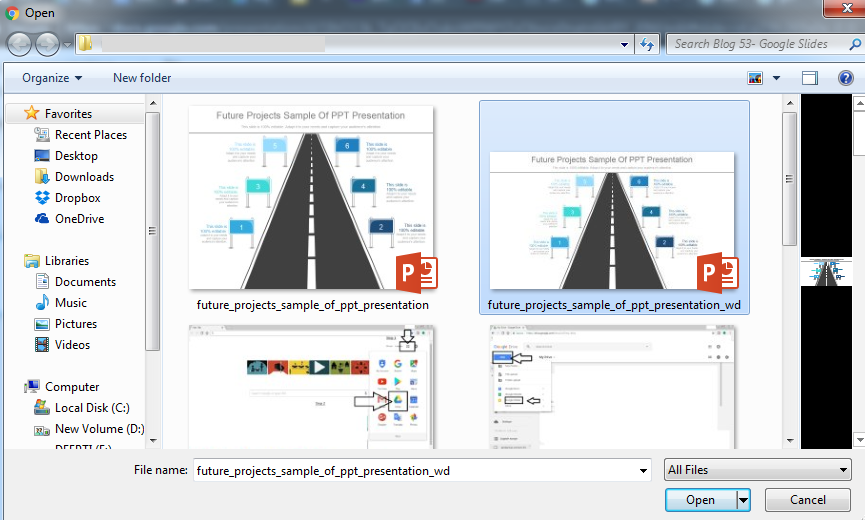Expand the File name dropdown arrow
Image resolution: width=865 pixels, height=520 pixels.
coord(643,470)
